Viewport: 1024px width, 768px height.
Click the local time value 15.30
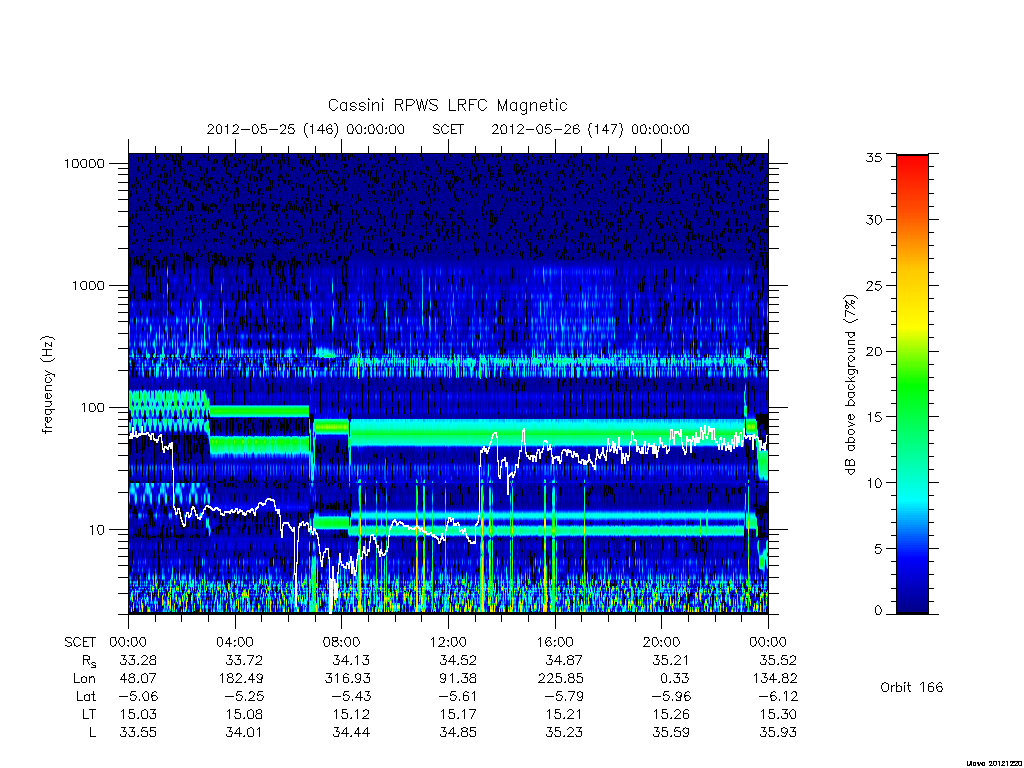[x=778, y=715]
